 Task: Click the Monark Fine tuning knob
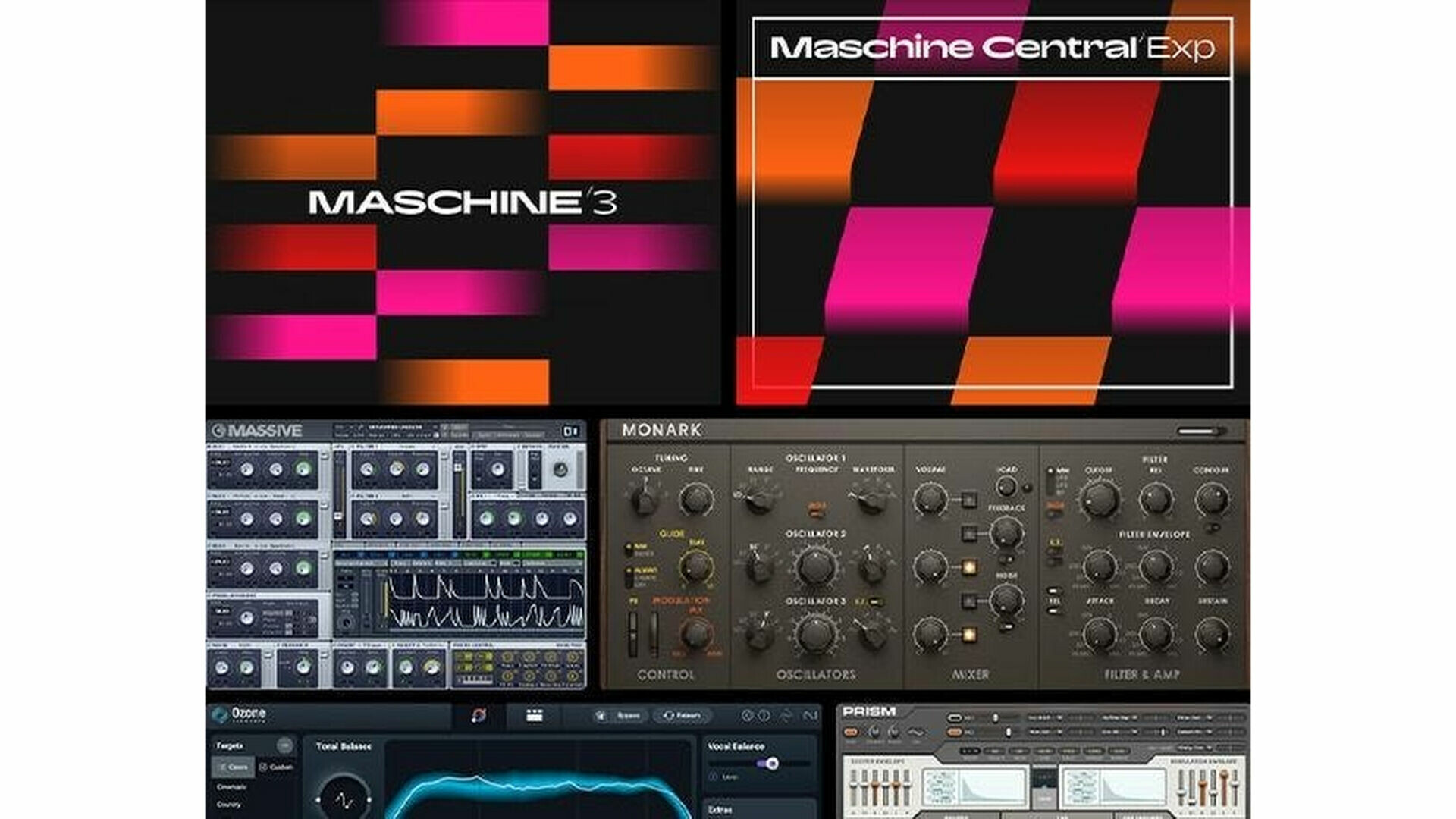[695, 500]
